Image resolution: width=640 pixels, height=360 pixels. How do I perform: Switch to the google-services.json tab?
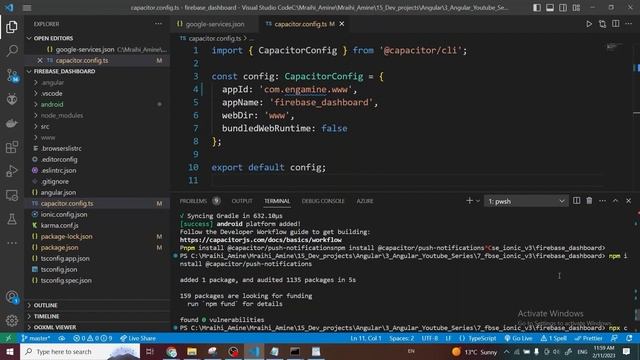pyautogui.click(x=215, y=24)
